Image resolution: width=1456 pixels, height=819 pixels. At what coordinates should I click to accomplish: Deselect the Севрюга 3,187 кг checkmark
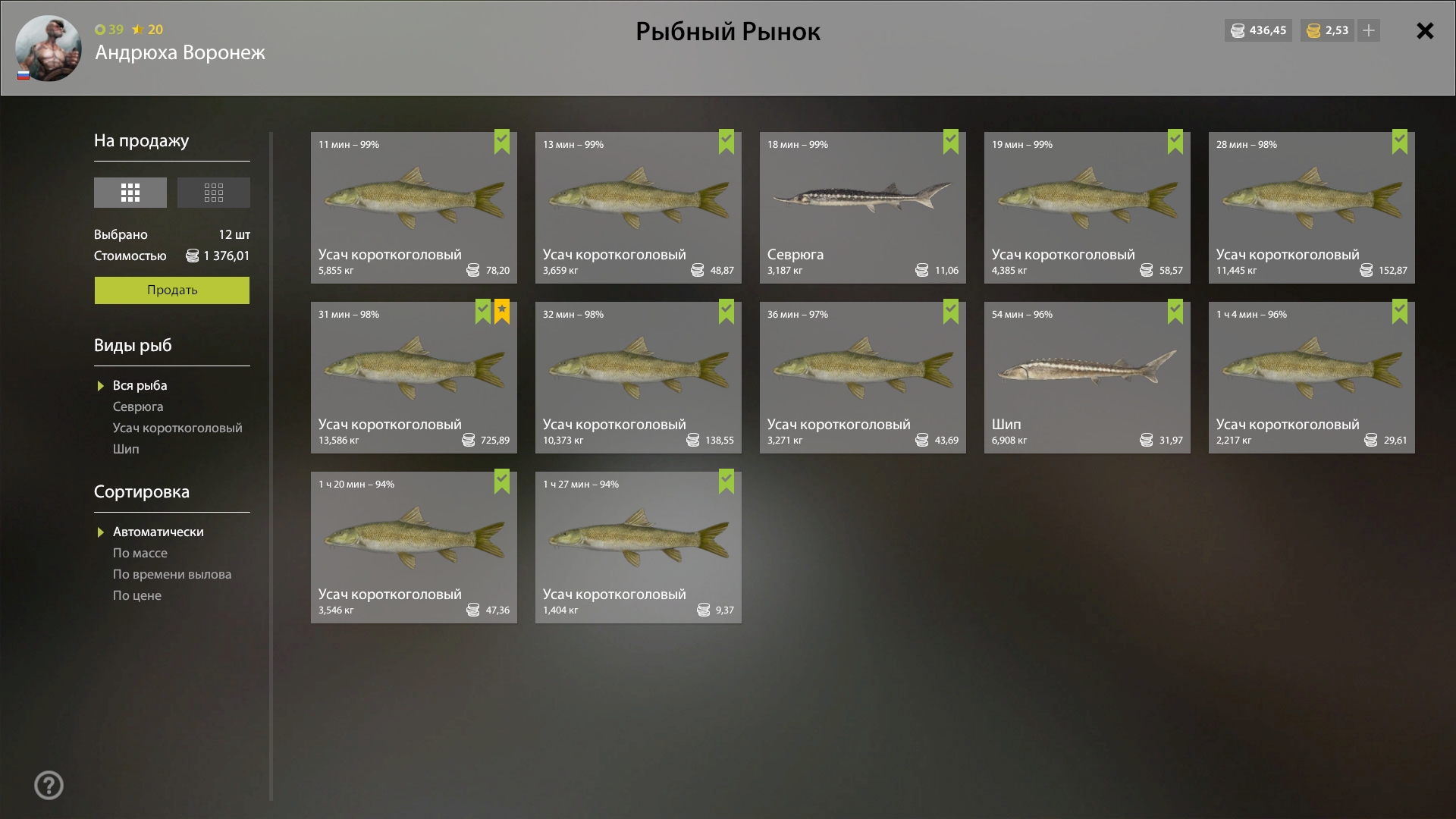[x=950, y=141]
